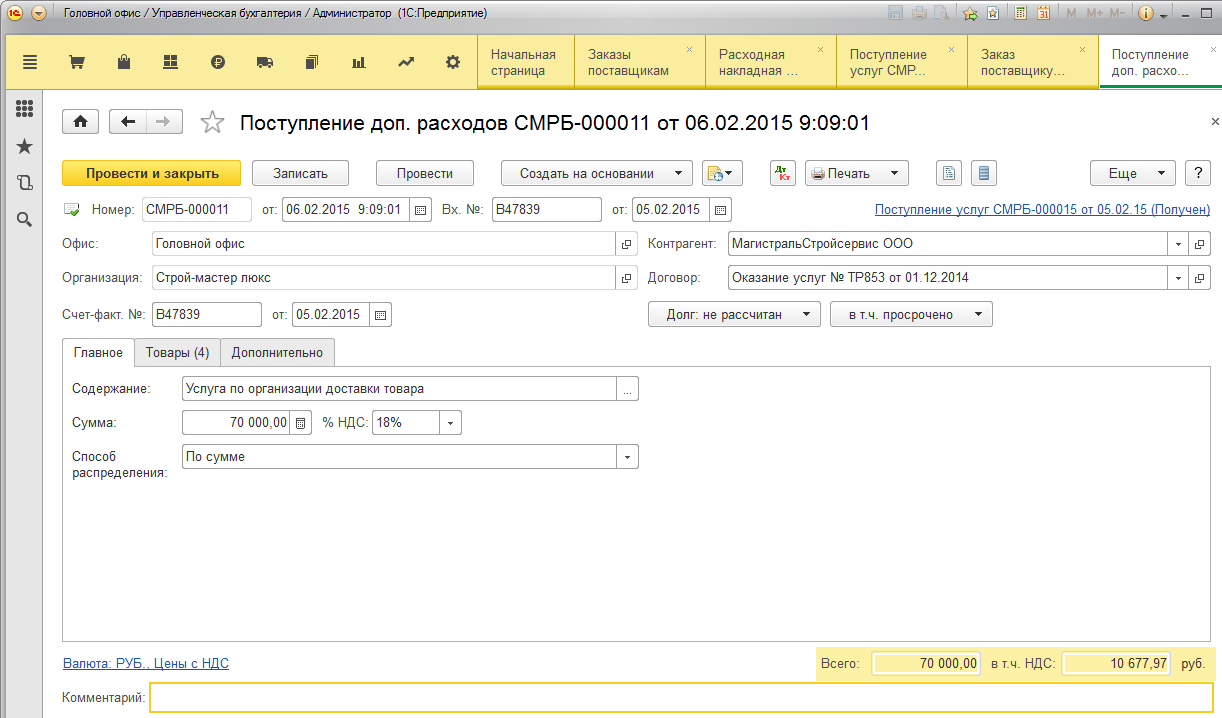This screenshot has width=1222, height=718.
Task: Click the shopping cart section icon
Action: (76, 62)
